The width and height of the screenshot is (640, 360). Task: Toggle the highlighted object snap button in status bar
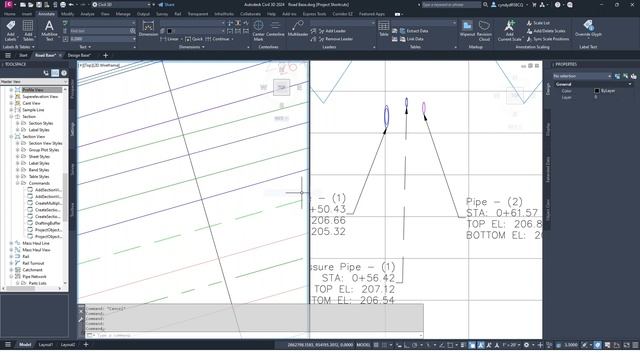pyautogui.click(x=472, y=345)
